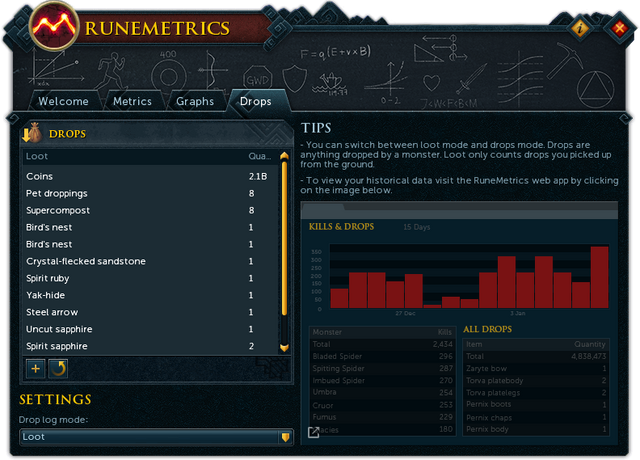Click the RuneMetrics logo emblem
This screenshot has height=460, width=640.
(x=53, y=26)
